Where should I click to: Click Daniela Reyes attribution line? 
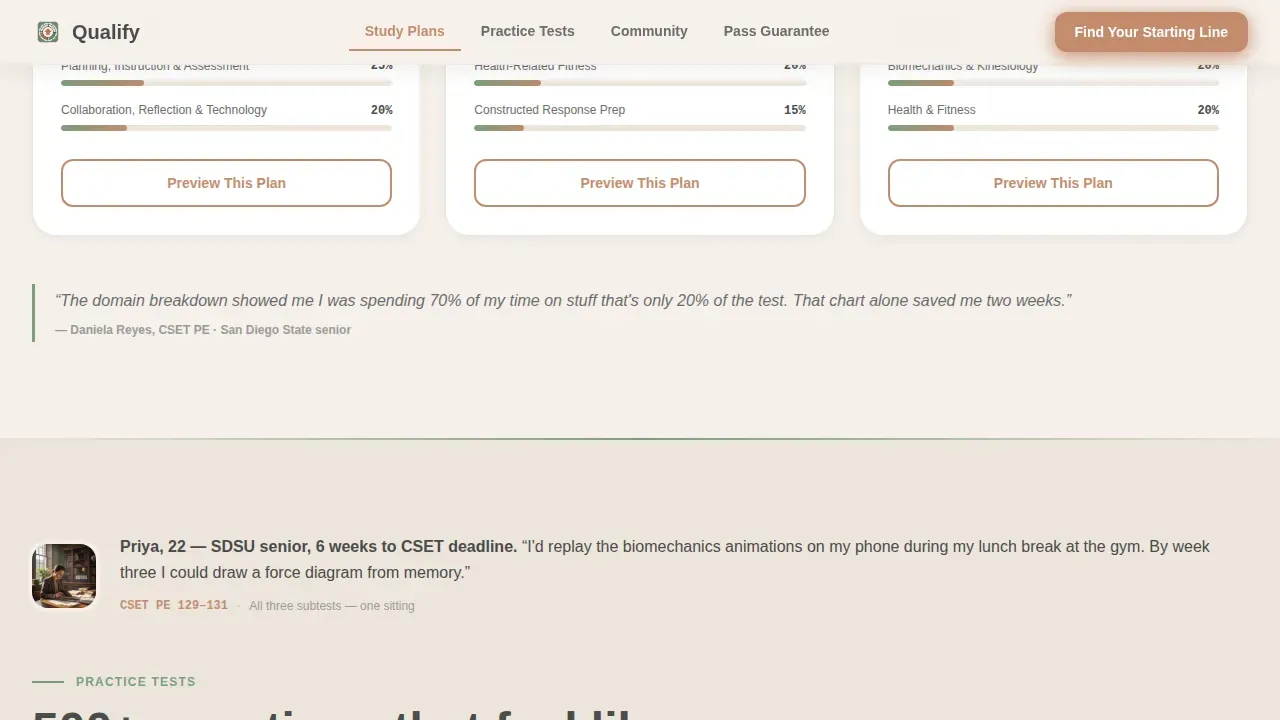tap(203, 330)
